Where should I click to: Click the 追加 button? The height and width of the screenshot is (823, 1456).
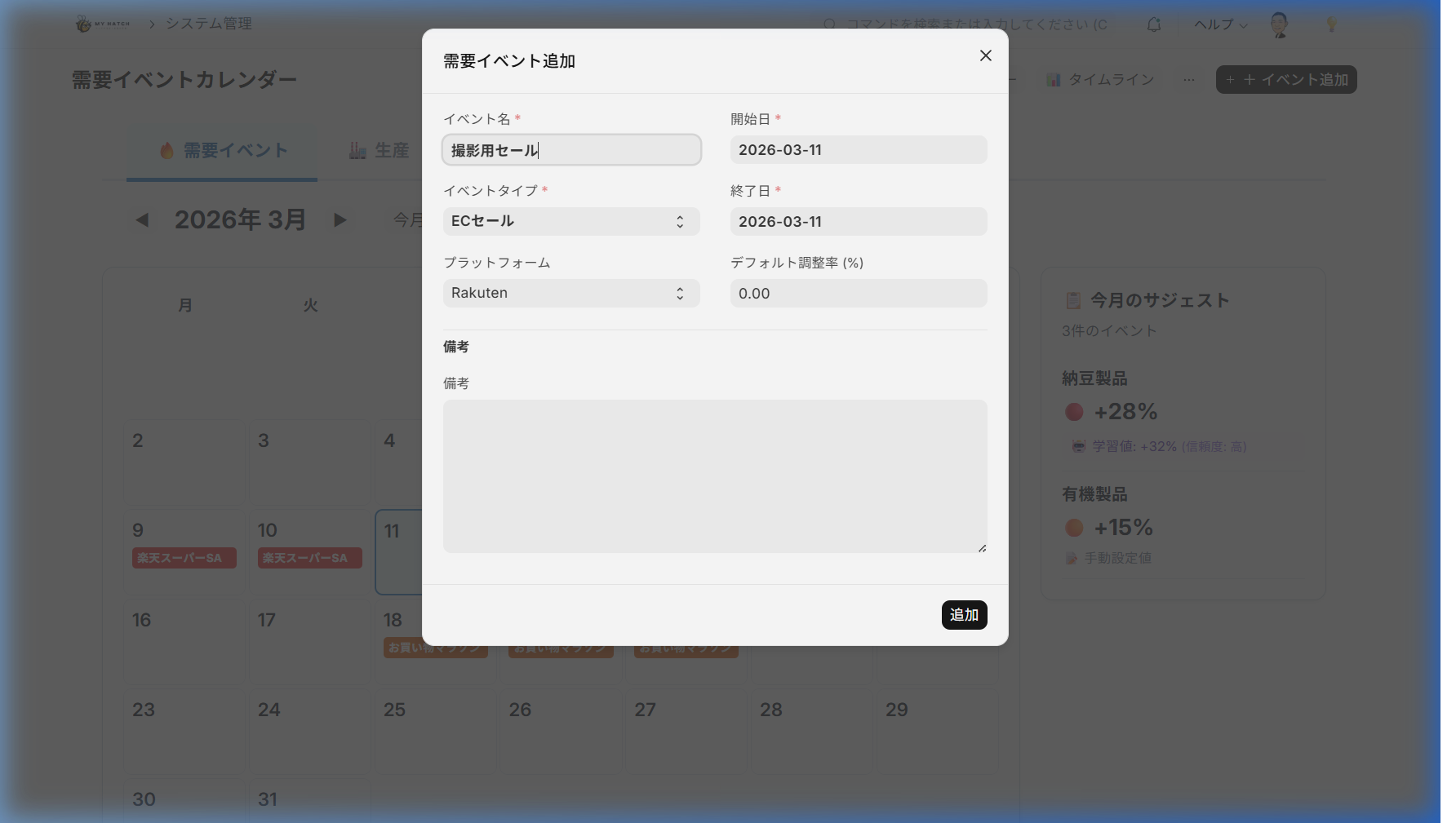click(x=964, y=615)
